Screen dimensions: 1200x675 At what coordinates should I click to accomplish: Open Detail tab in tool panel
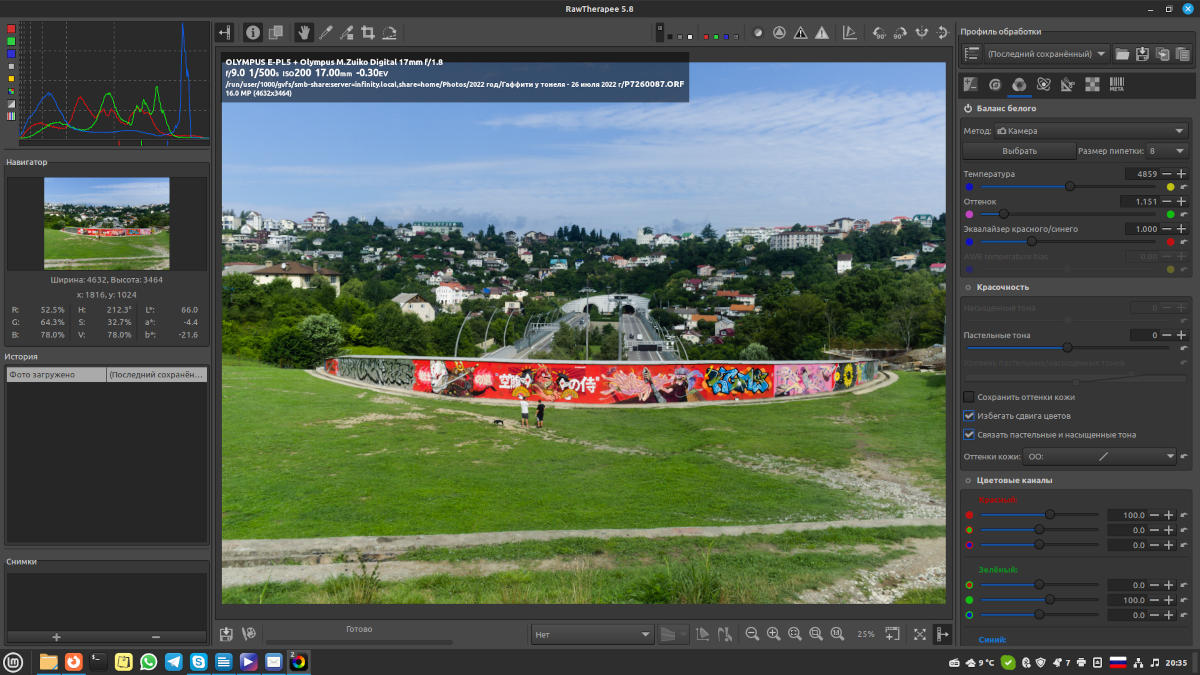tap(995, 85)
